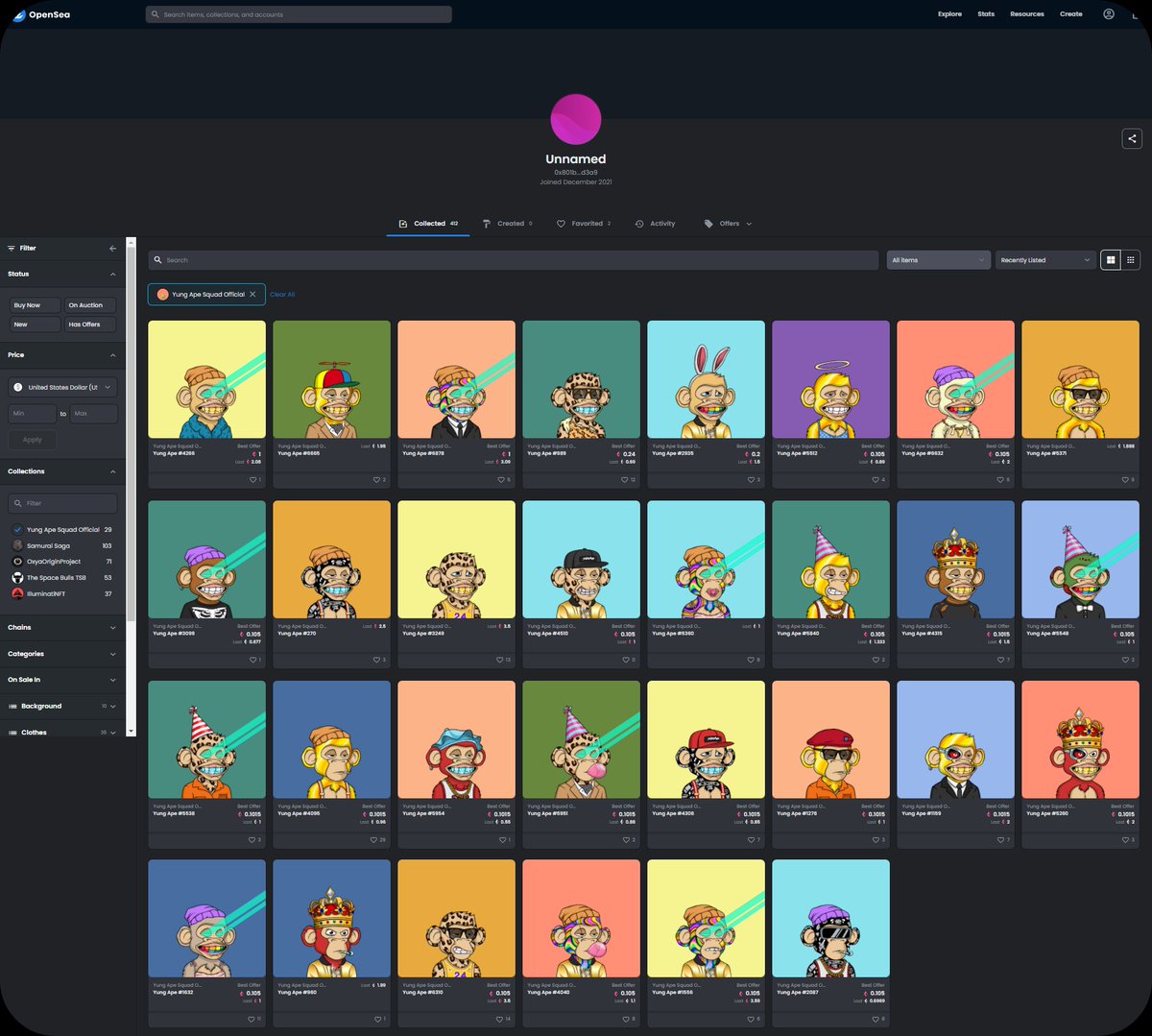Favorite Yung Ape #960 heart icon

[x=377, y=1019]
